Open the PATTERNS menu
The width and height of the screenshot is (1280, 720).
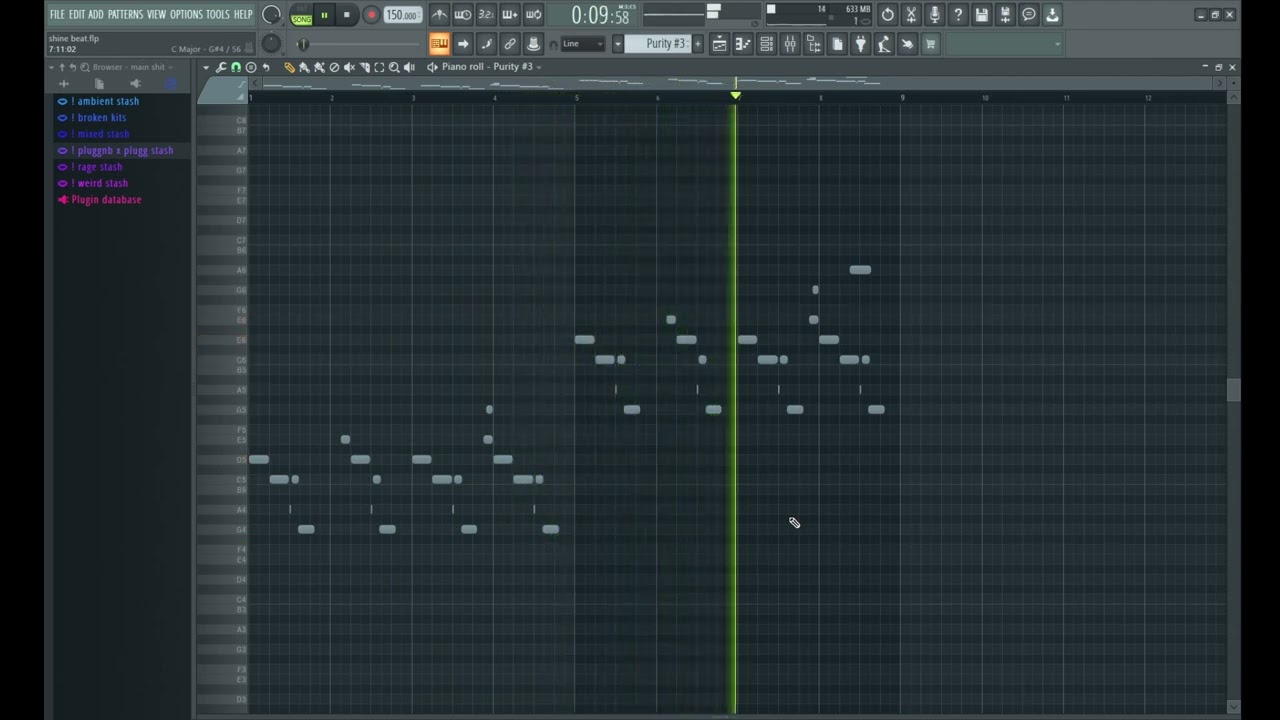tap(125, 15)
